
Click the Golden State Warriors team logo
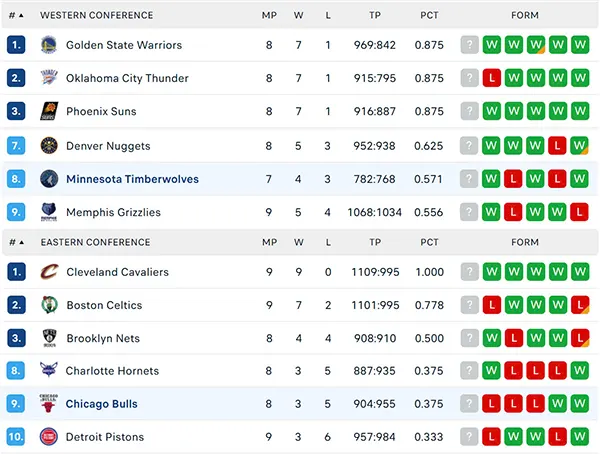pos(49,45)
